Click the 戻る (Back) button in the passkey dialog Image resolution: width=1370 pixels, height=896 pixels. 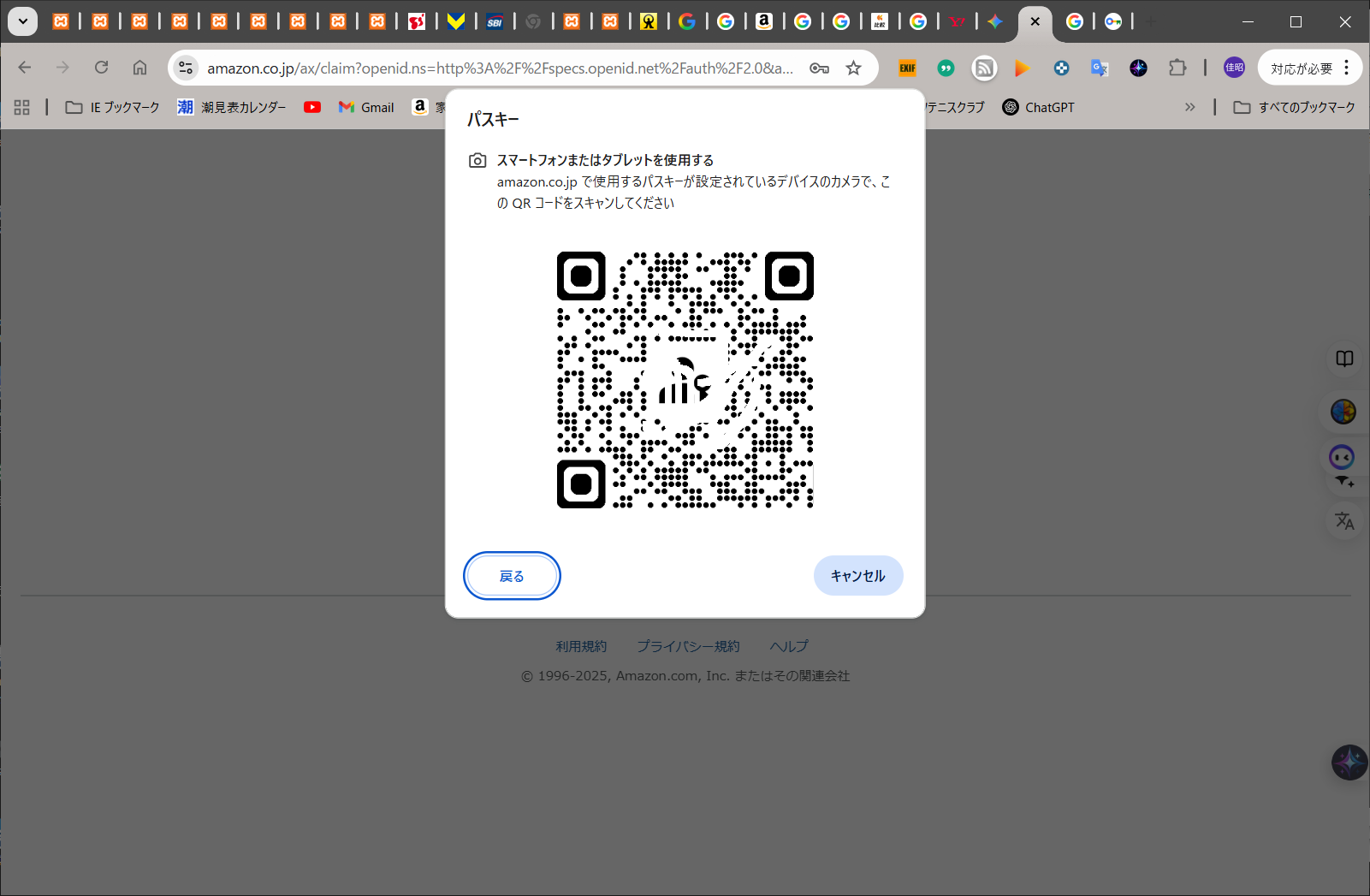tap(512, 576)
